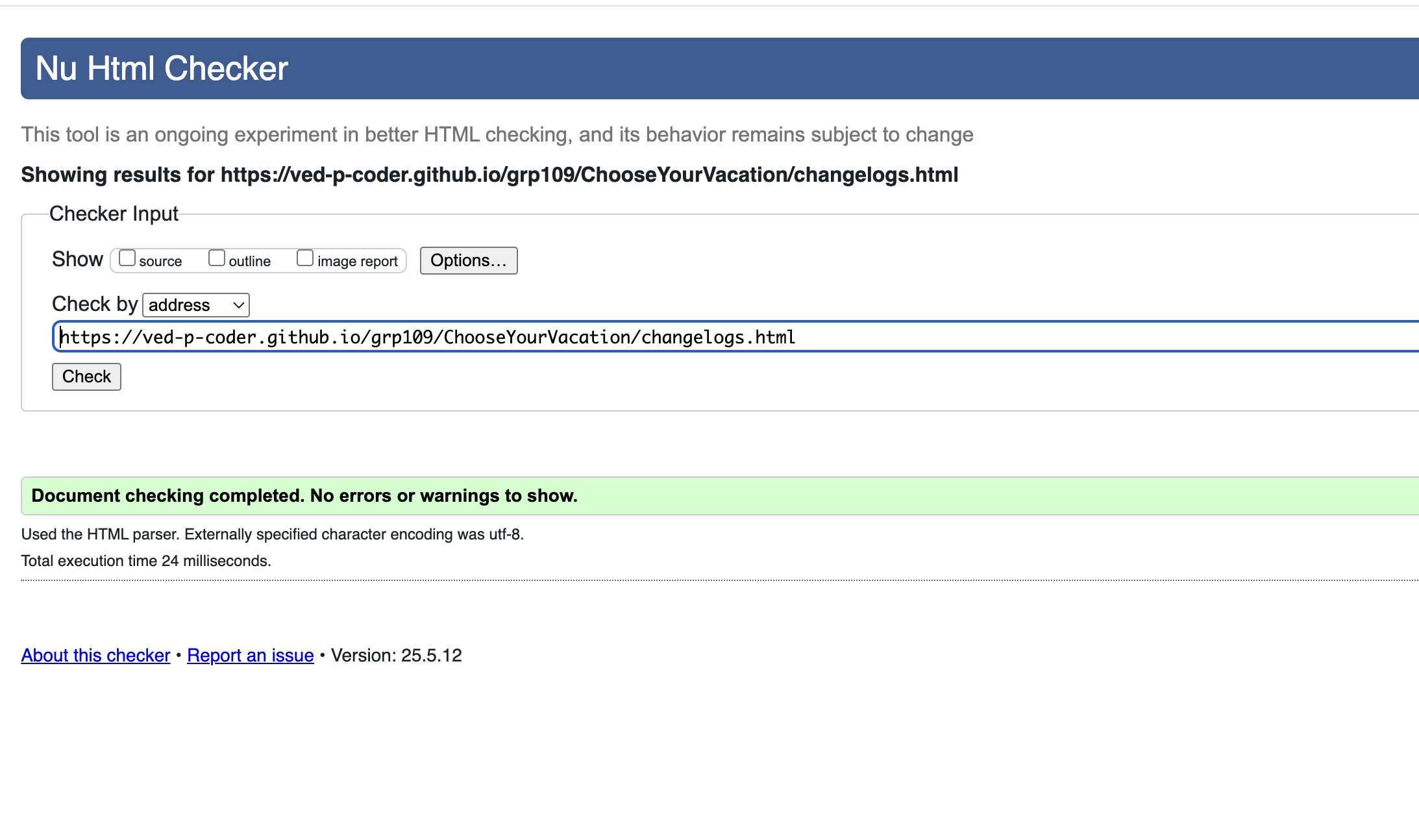
Task: Focus the URL address input field
Action: tap(736, 337)
